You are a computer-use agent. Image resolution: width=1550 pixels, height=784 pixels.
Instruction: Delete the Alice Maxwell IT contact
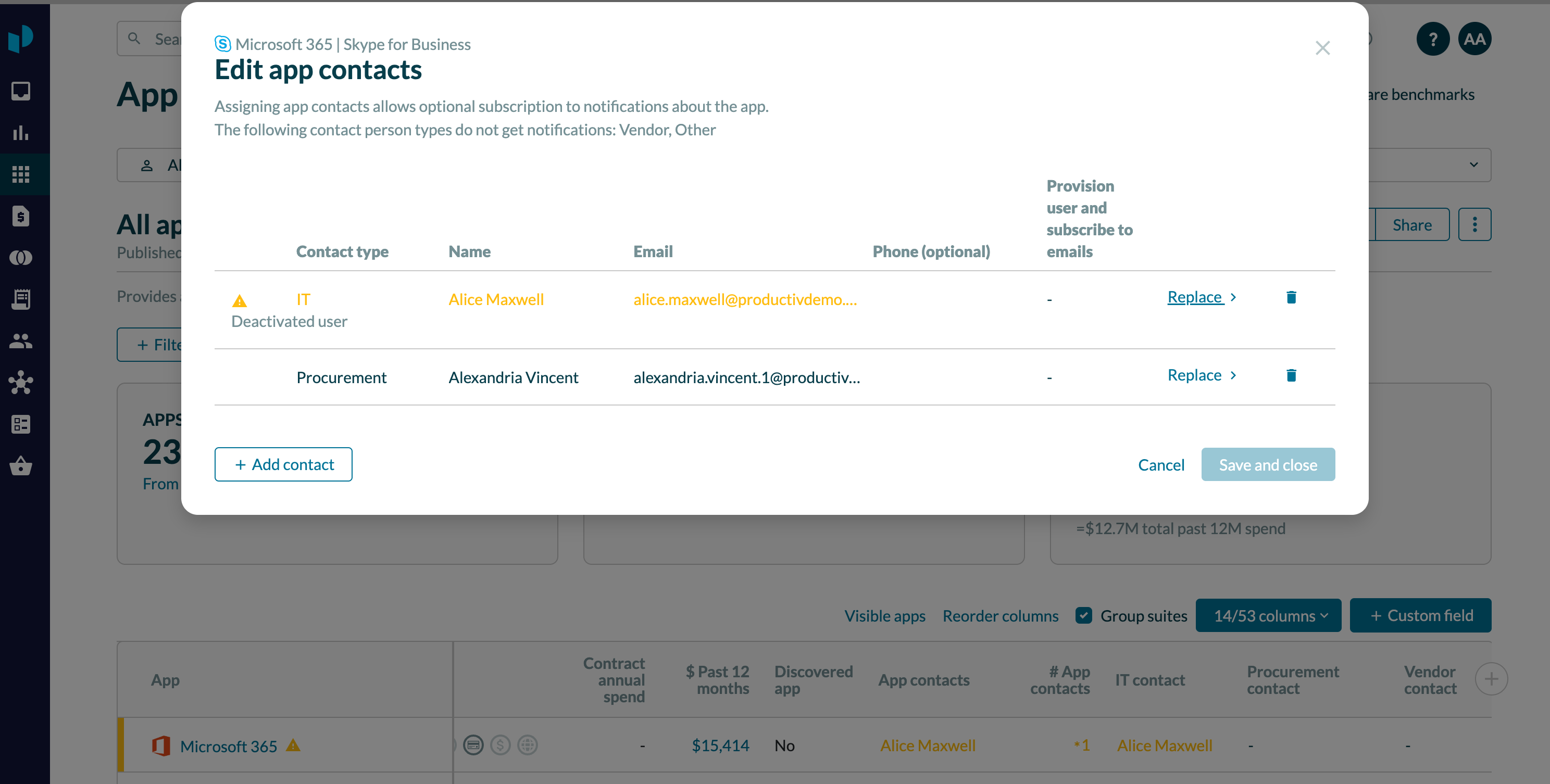pyautogui.click(x=1291, y=297)
